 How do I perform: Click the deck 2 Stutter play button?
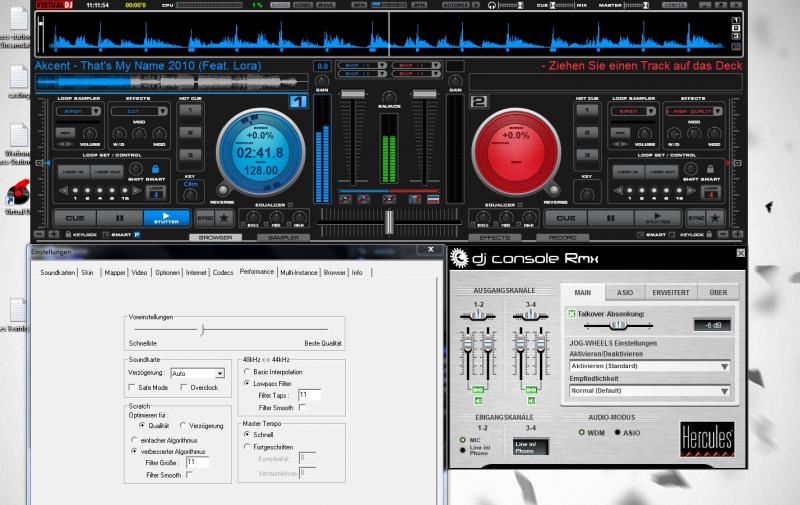pyautogui.click(x=657, y=218)
